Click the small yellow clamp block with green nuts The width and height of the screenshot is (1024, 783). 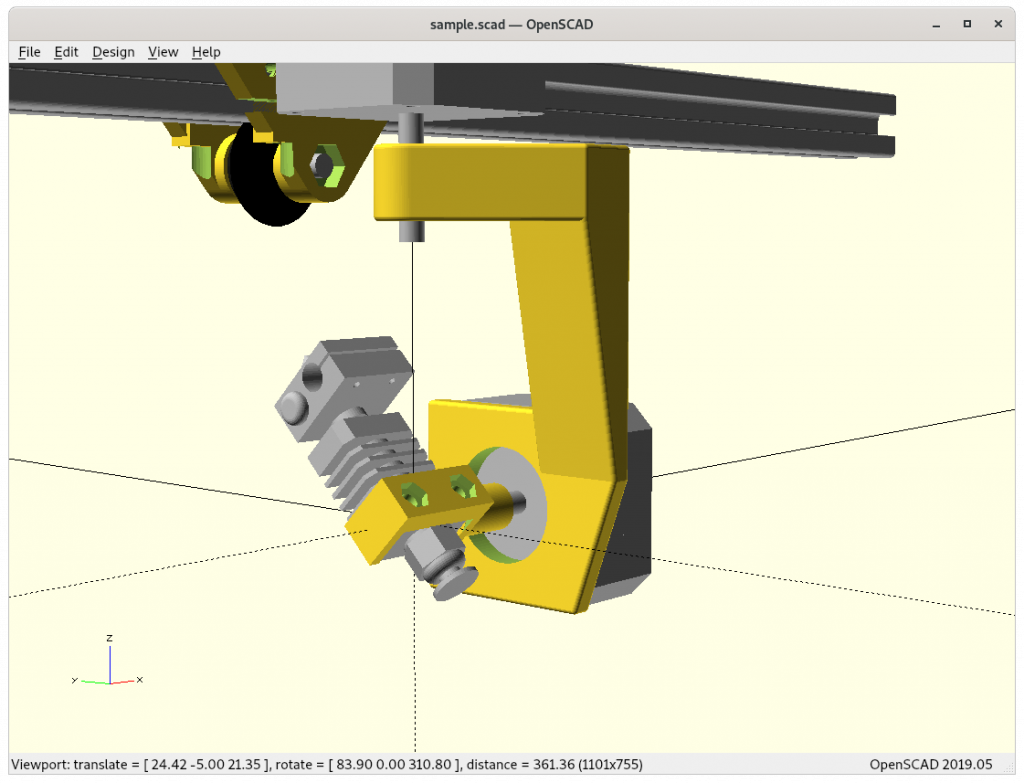tap(418, 513)
